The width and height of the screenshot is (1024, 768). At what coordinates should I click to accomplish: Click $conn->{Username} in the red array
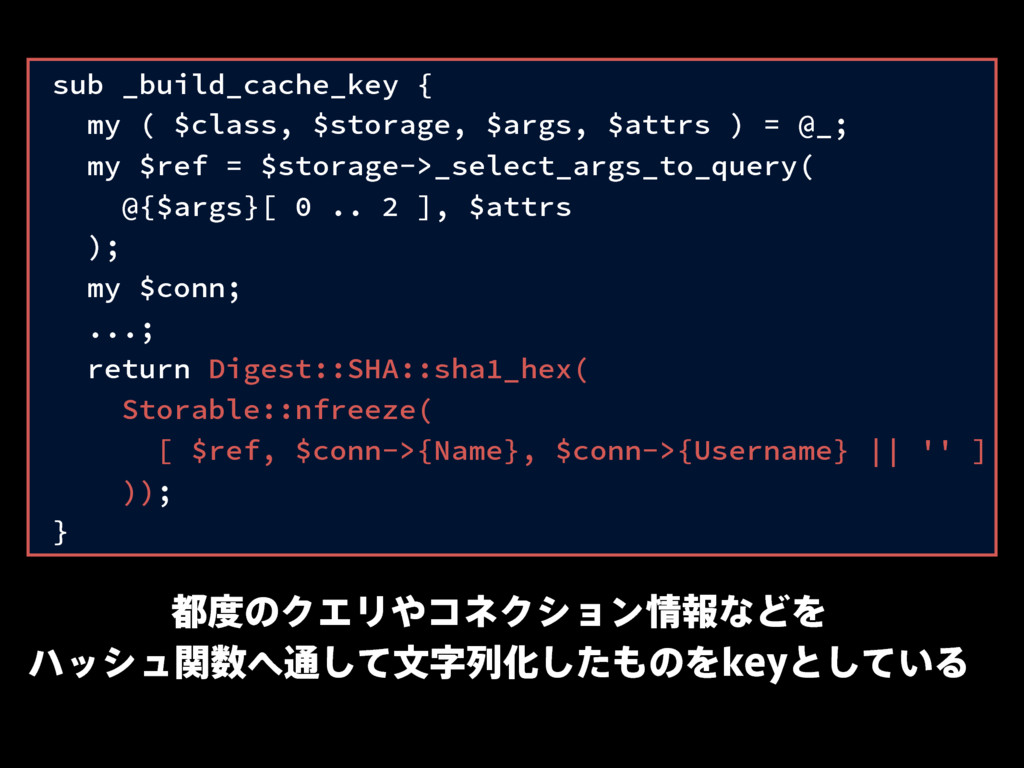click(701, 451)
